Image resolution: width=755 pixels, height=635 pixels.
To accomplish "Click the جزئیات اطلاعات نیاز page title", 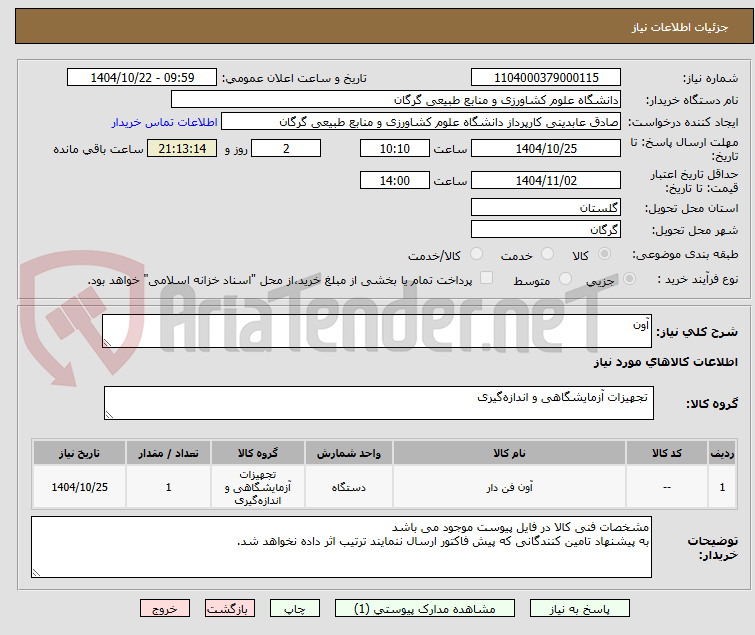I will coord(679,27).
